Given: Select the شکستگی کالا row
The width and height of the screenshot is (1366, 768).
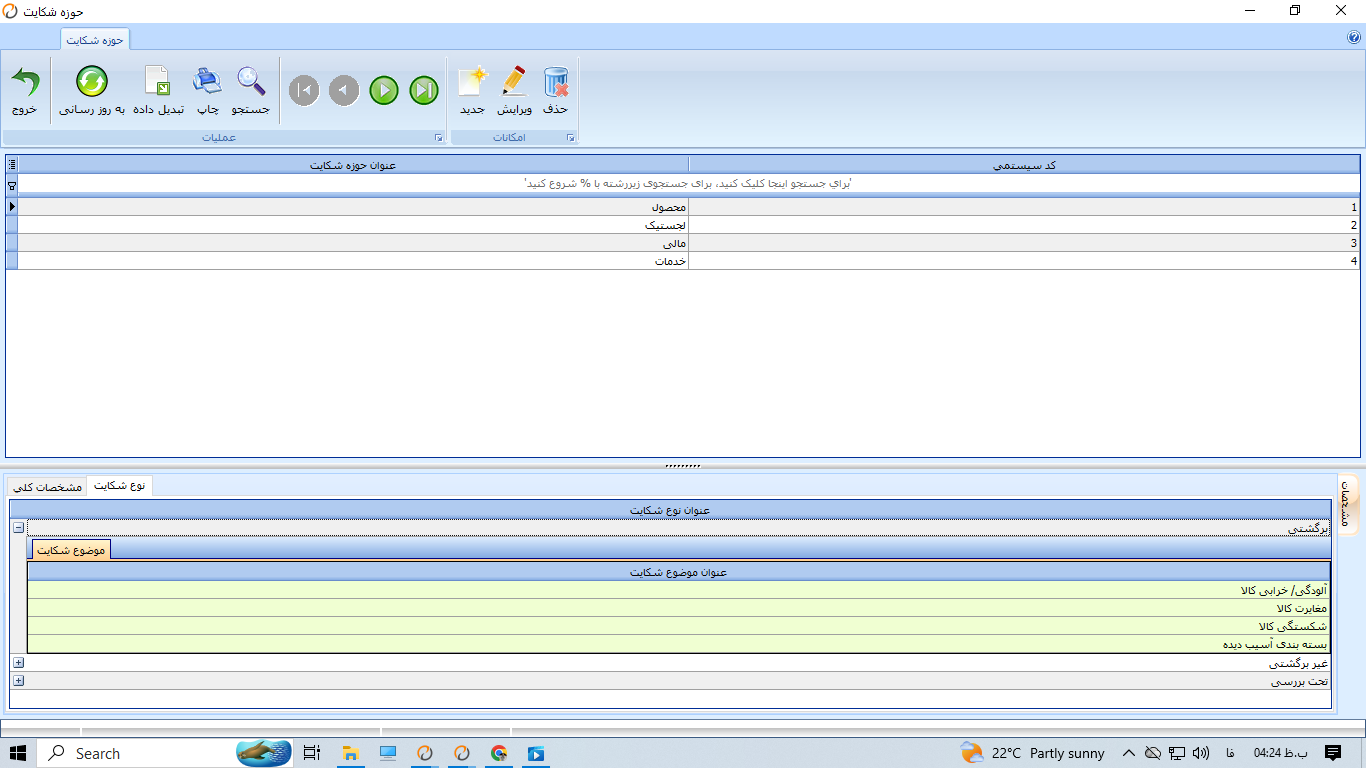Looking at the screenshot, I should (x=678, y=626).
